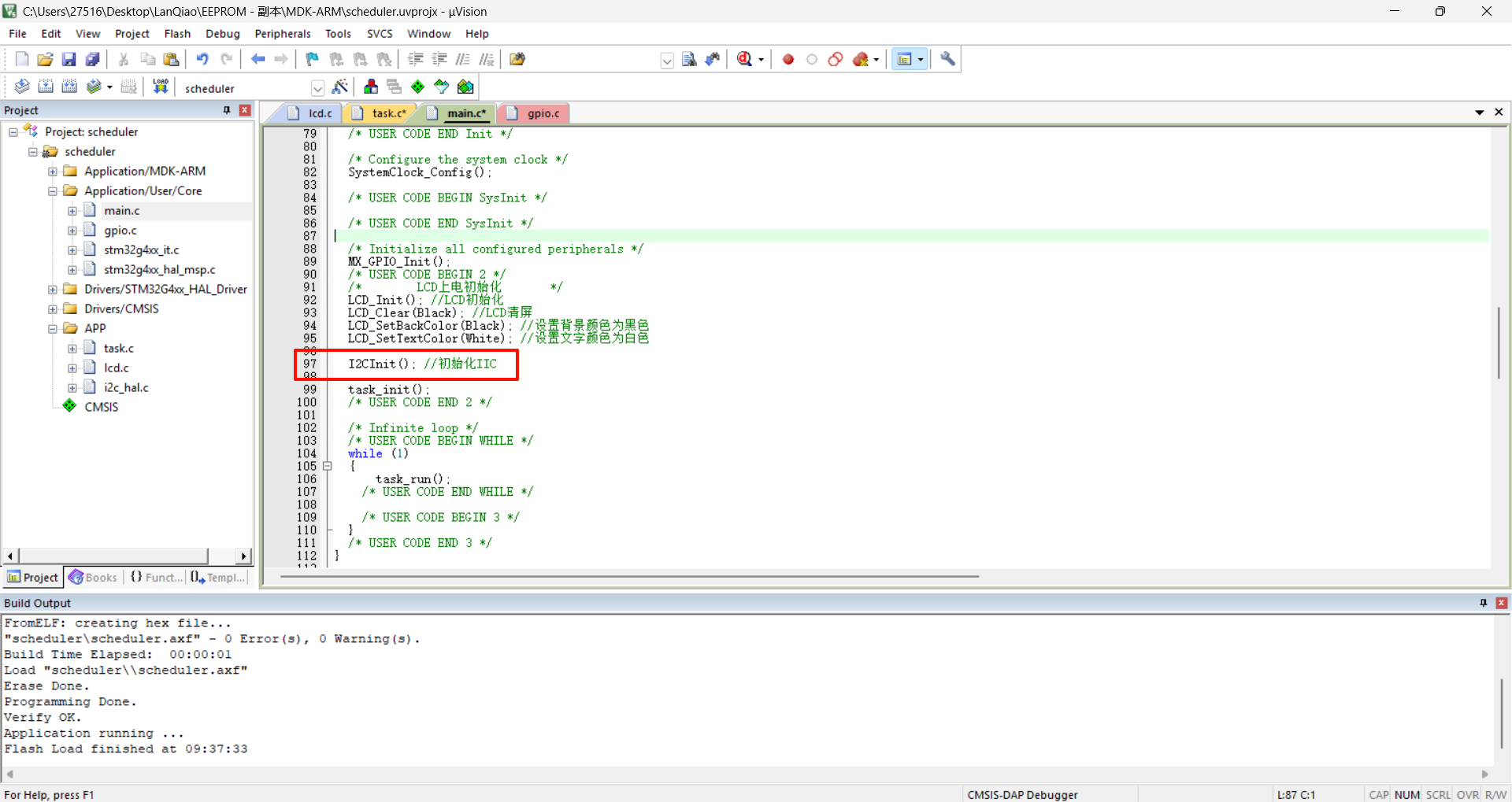The height and width of the screenshot is (802, 1512).
Task: Select i2c_hal.c in the project tree
Action: [126, 387]
